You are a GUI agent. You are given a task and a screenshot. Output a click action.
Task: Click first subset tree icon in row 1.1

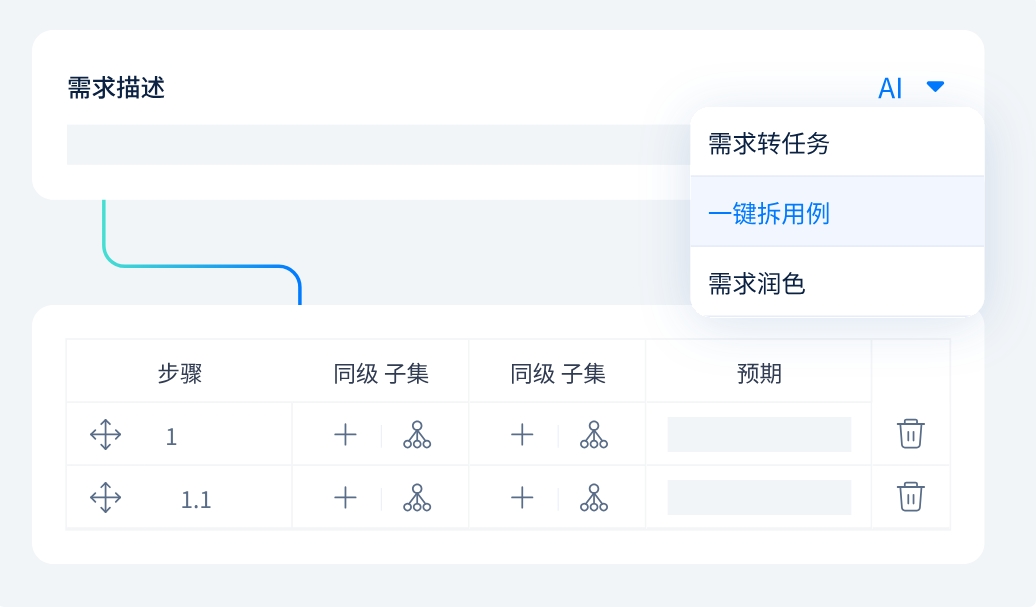point(417,497)
